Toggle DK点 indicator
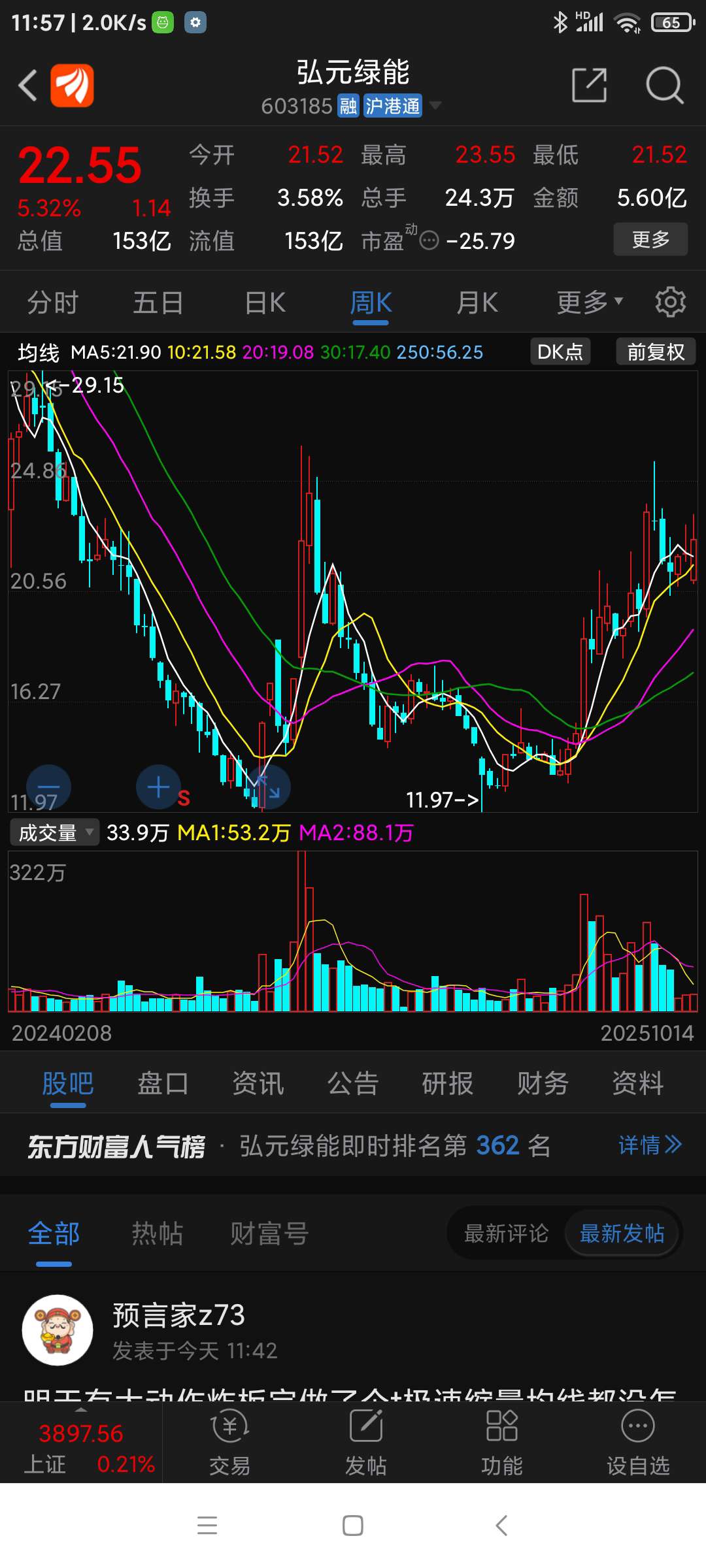The width and height of the screenshot is (706, 1568). pyautogui.click(x=560, y=351)
